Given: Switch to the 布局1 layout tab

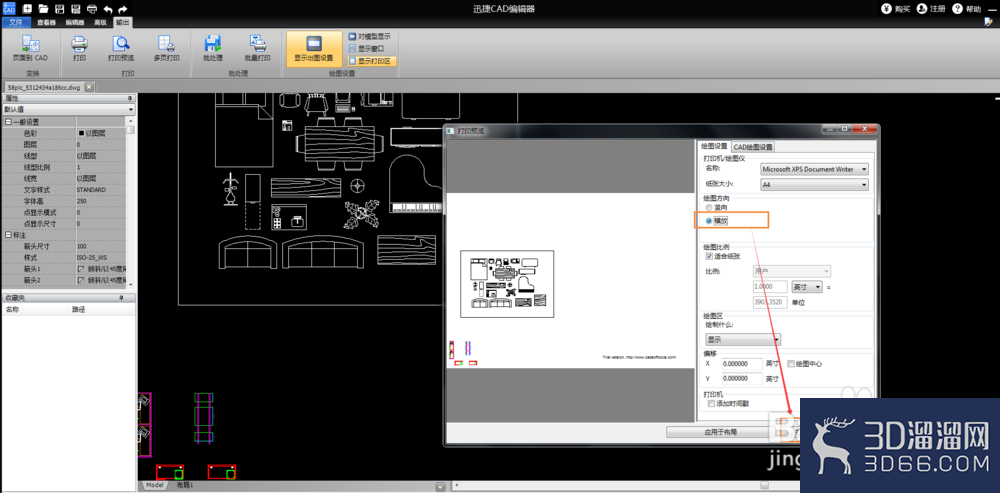Looking at the screenshot, I should click(184, 485).
